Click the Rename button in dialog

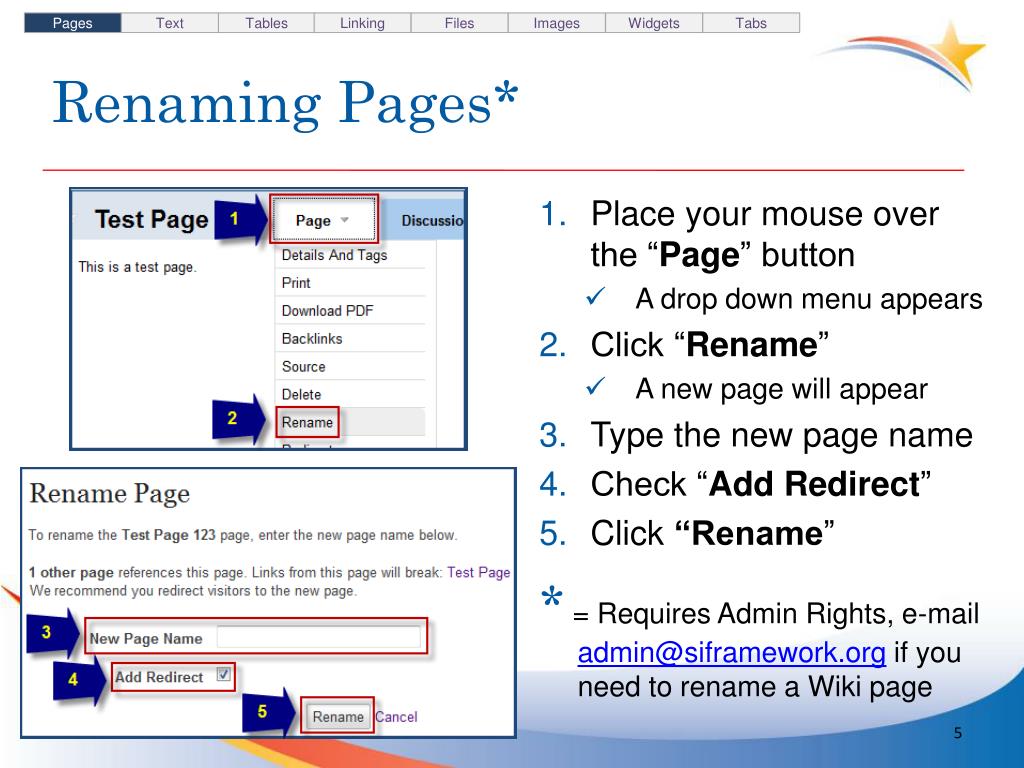(338, 716)
